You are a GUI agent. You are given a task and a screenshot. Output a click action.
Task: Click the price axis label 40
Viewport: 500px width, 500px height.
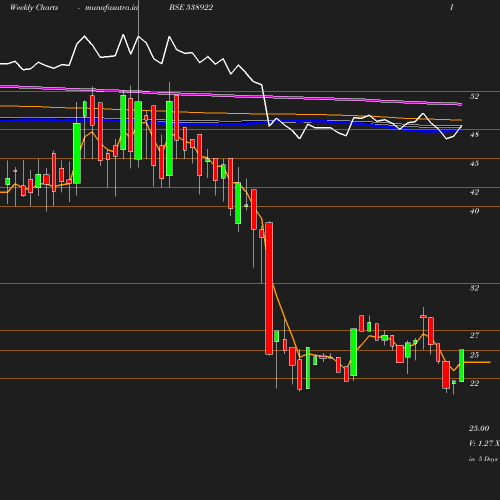coord(474,211)
